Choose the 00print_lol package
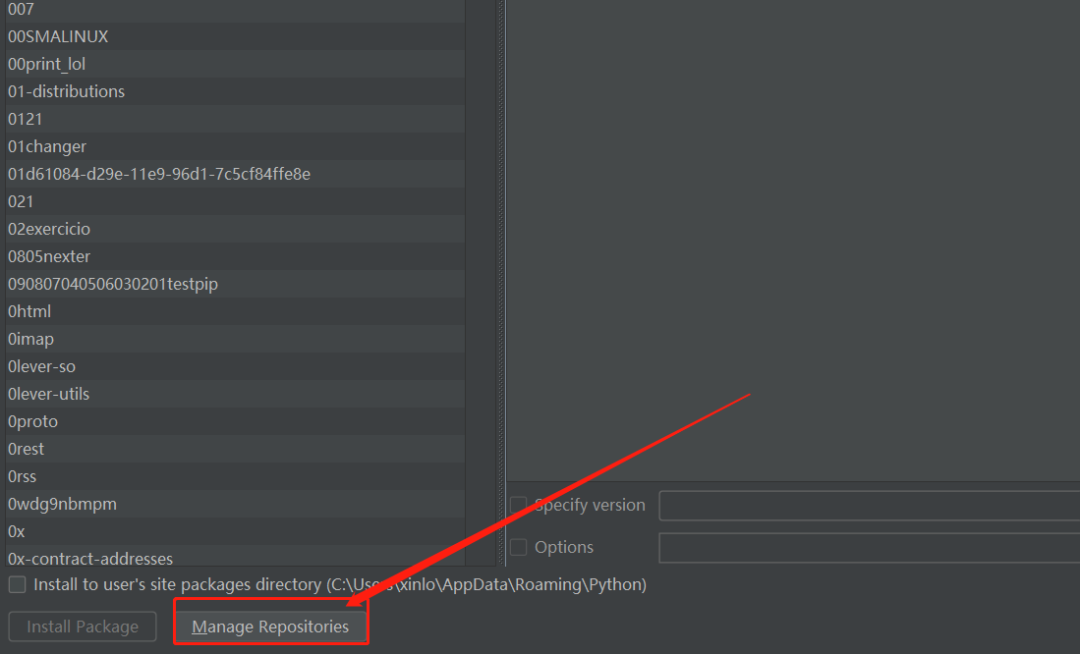 pyautogui.click(x=47, y=64)
